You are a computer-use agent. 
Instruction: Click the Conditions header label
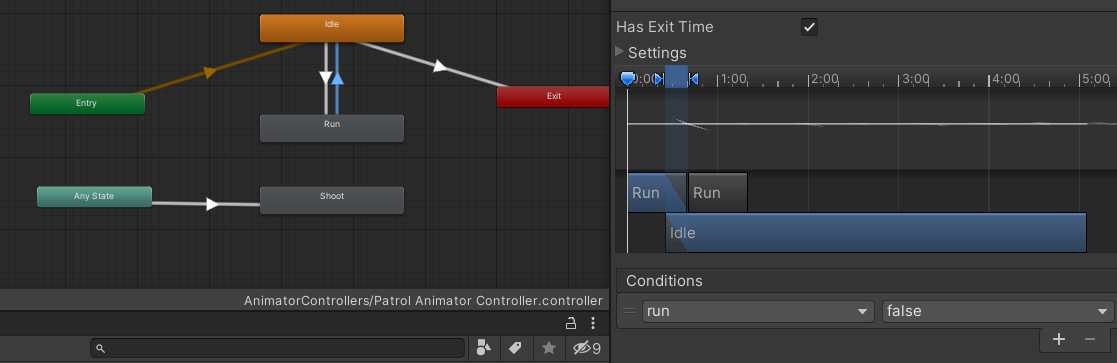point(664,280)
